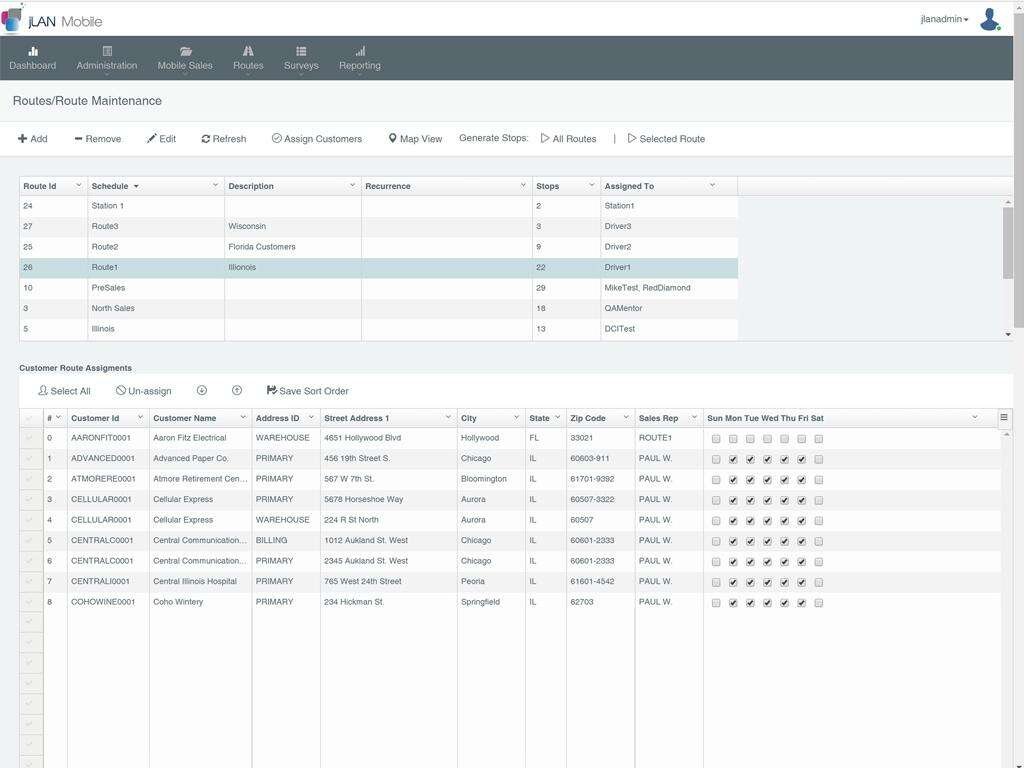Open Assigned To column filter dropdown

point(712,185)
